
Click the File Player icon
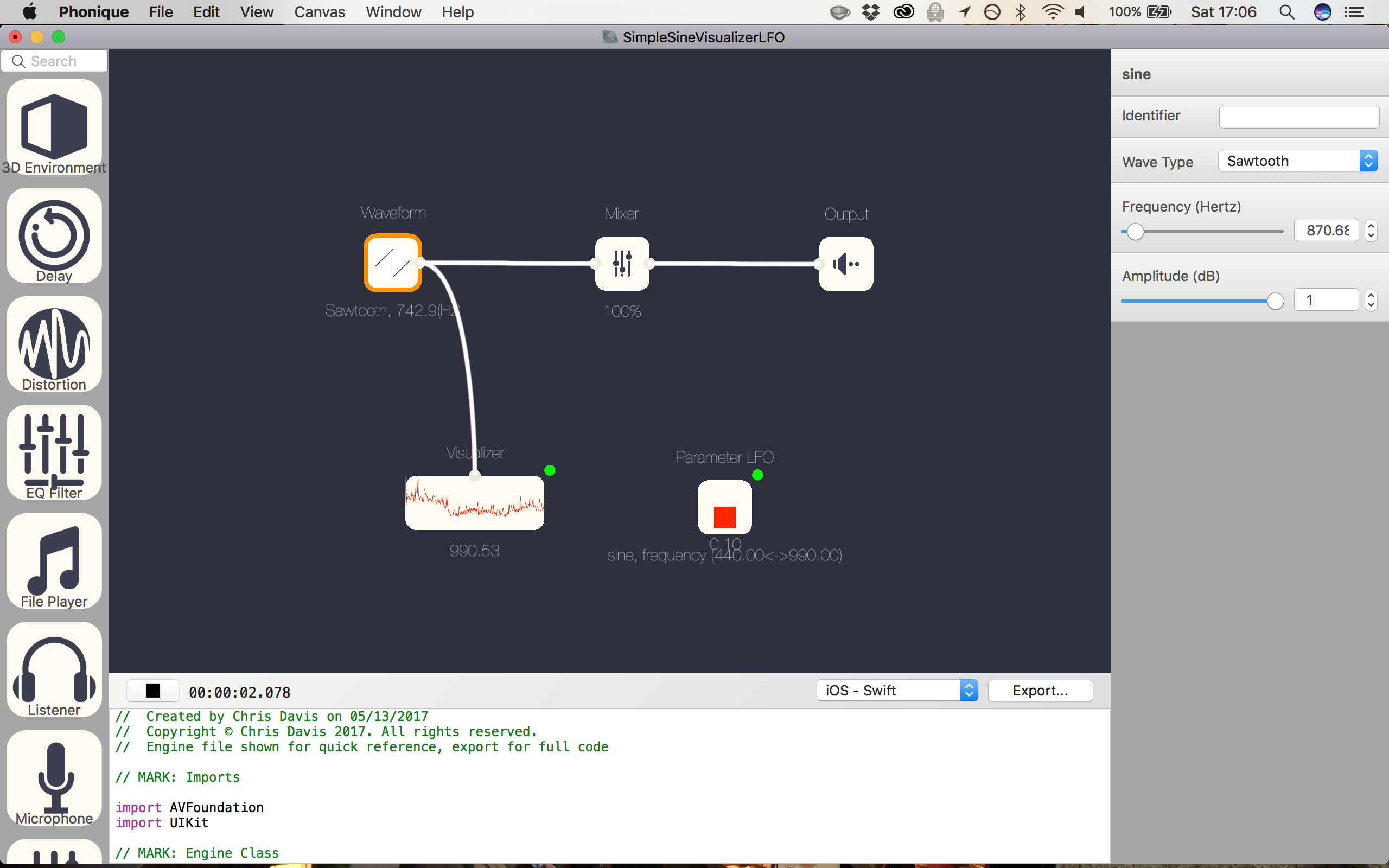pyautogui.click(x=54, y=560)
